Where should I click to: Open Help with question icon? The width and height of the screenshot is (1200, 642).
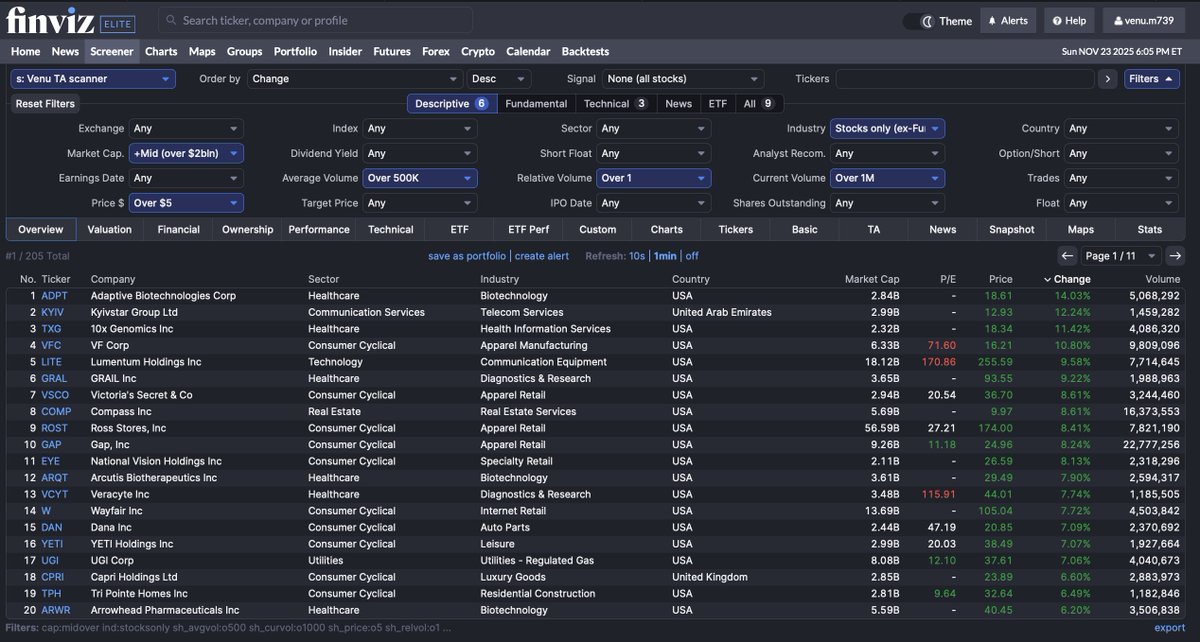[1069, 21]
